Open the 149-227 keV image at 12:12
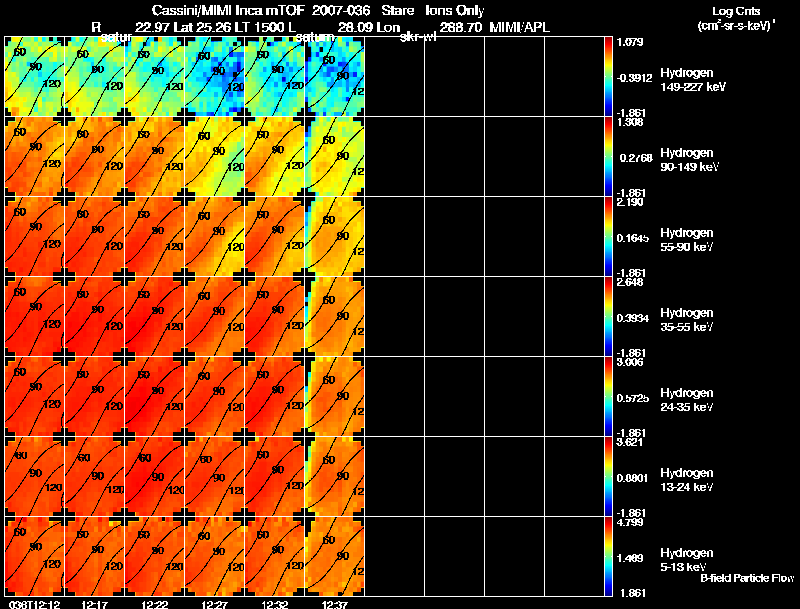800x609 pixels. pyautogui.click(x=35, y=77)
